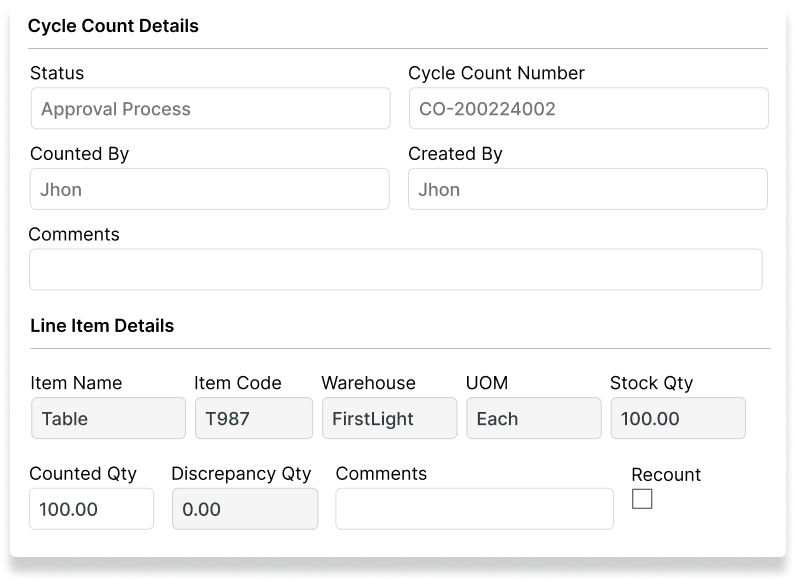Click the Line Item Details heading
796x582 pixels.
pos(102,326)
